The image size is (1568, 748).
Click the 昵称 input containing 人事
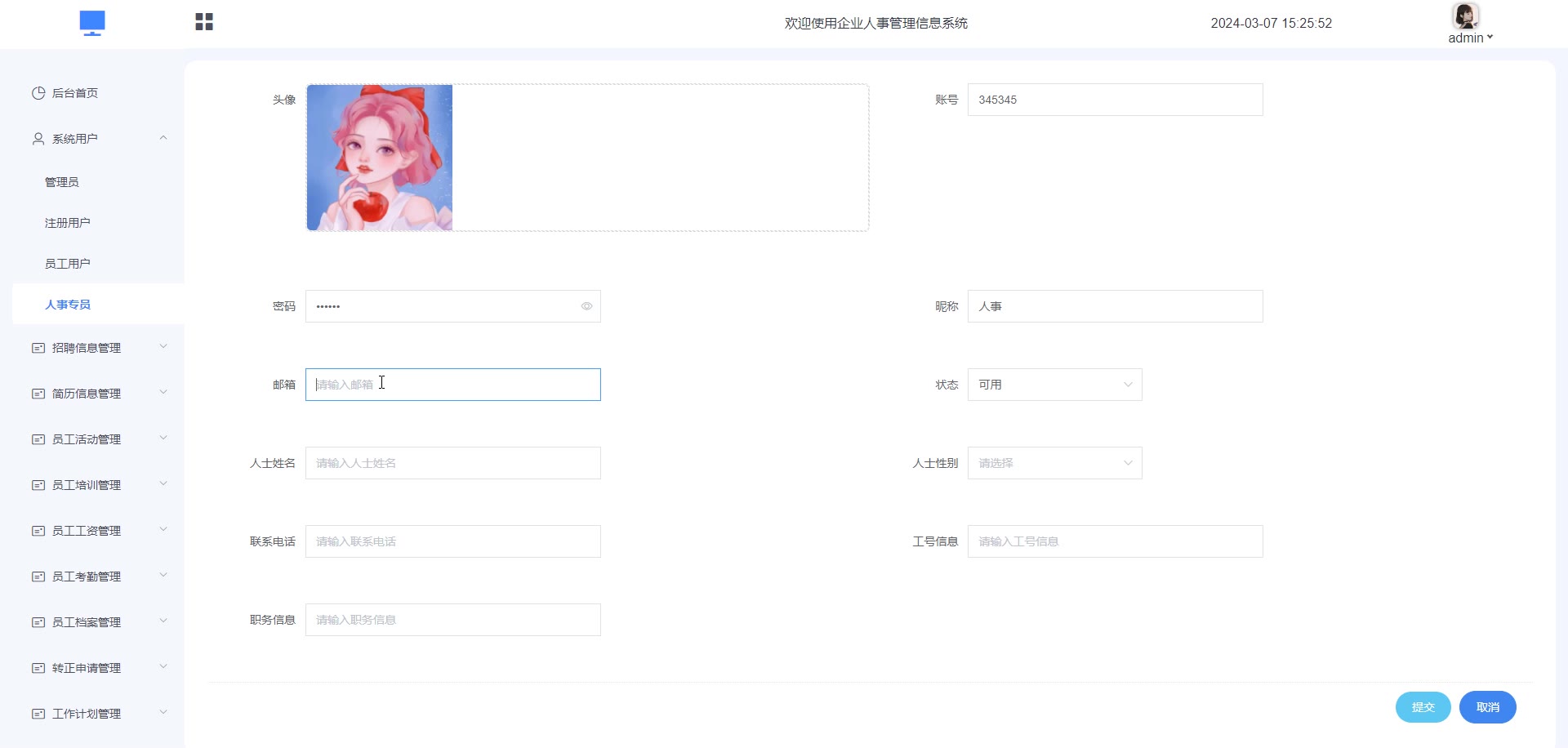point(1116,306)
